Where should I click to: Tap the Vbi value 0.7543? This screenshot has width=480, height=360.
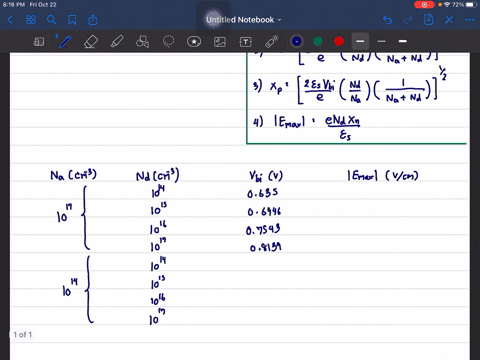[x=263, y=230]
